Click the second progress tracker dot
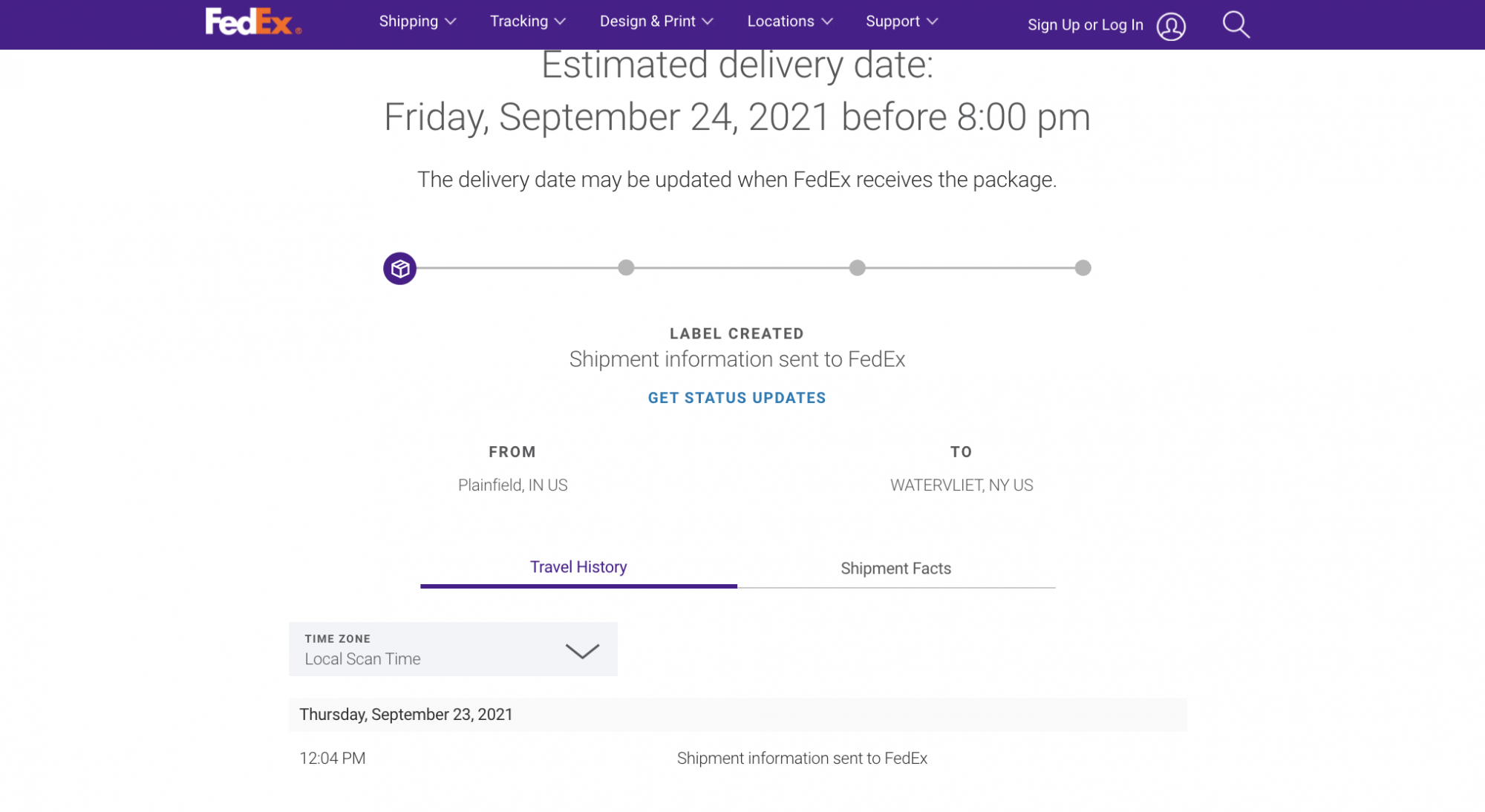 point(626,268)
